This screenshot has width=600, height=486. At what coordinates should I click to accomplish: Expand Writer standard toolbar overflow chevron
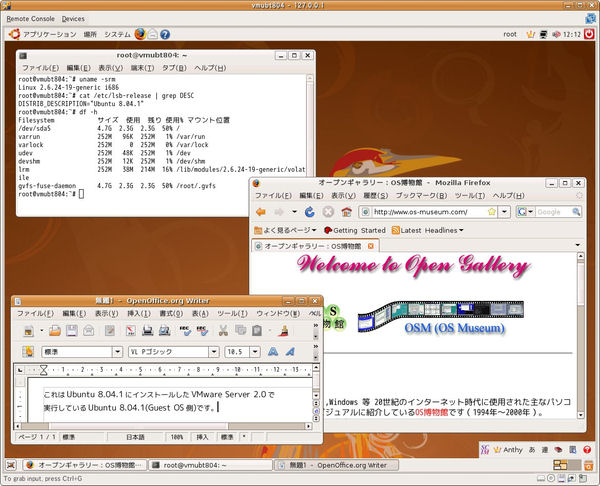(x=316, y=326)
